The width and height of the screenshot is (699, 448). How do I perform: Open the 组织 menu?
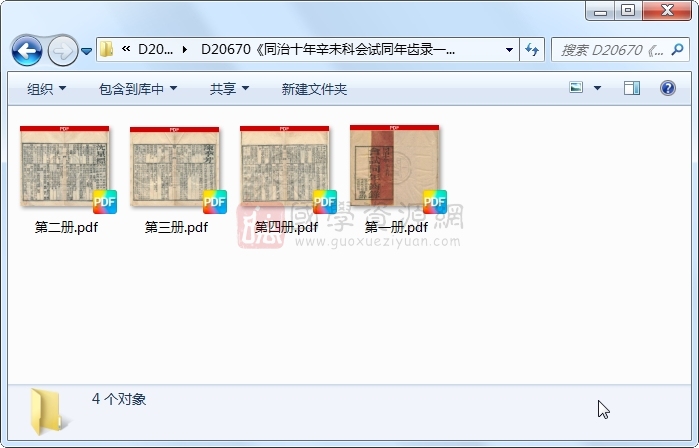tap(46, 89)
